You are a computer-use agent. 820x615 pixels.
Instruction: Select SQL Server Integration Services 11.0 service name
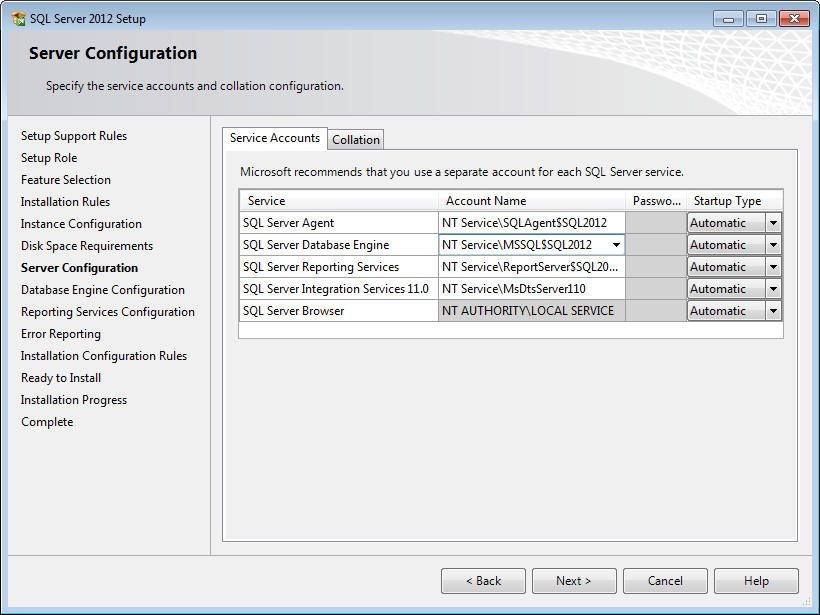(x=339, y=289)
